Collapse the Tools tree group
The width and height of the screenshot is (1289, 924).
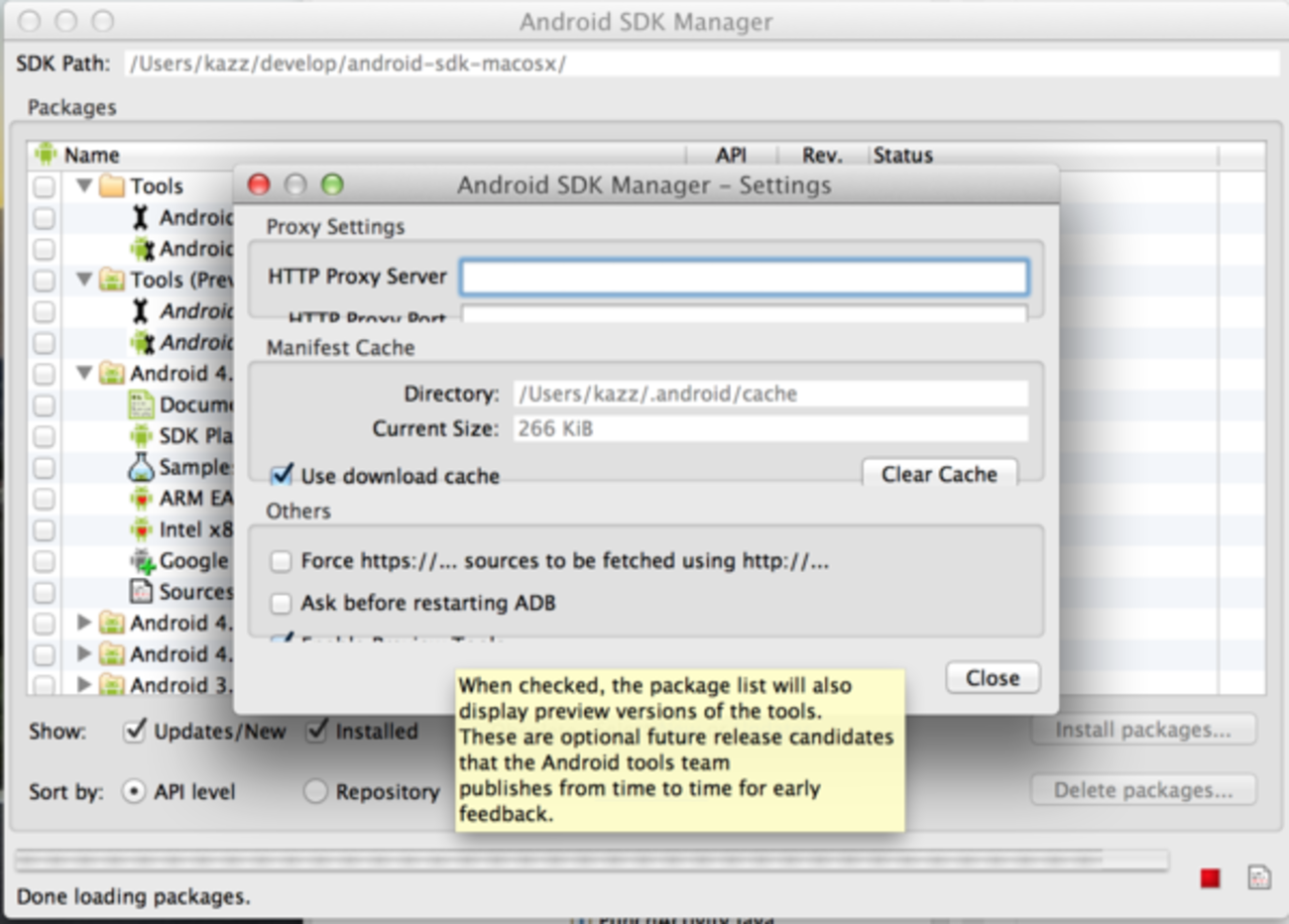(x=84, y=185)
